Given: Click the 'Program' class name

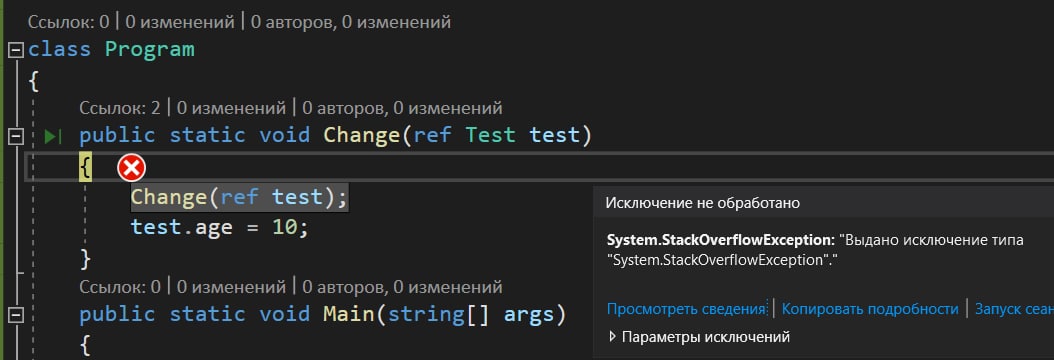Looking at the screenshot, I should tap(150, 50).
